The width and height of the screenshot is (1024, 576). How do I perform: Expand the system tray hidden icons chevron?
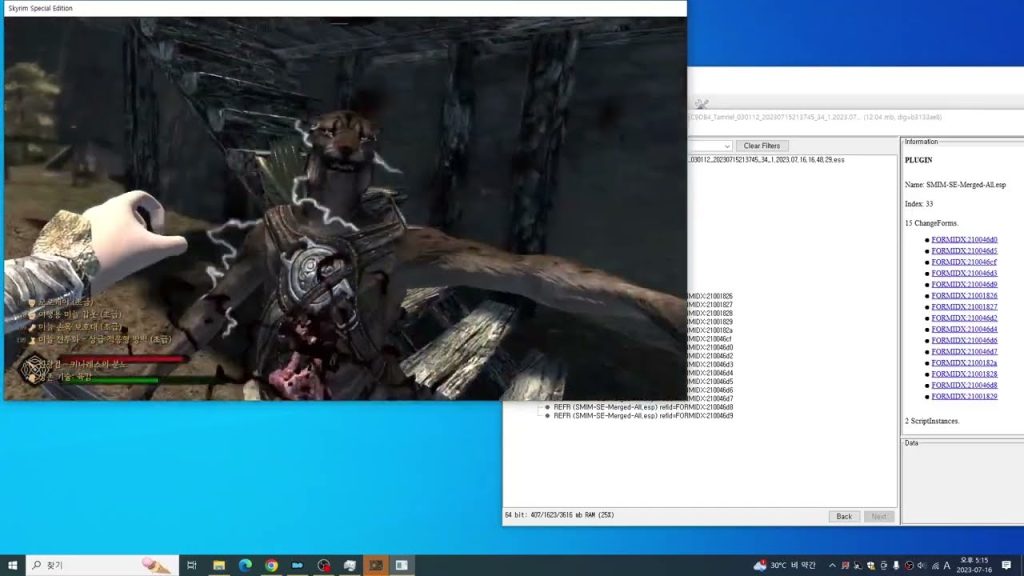click(832, 565)
